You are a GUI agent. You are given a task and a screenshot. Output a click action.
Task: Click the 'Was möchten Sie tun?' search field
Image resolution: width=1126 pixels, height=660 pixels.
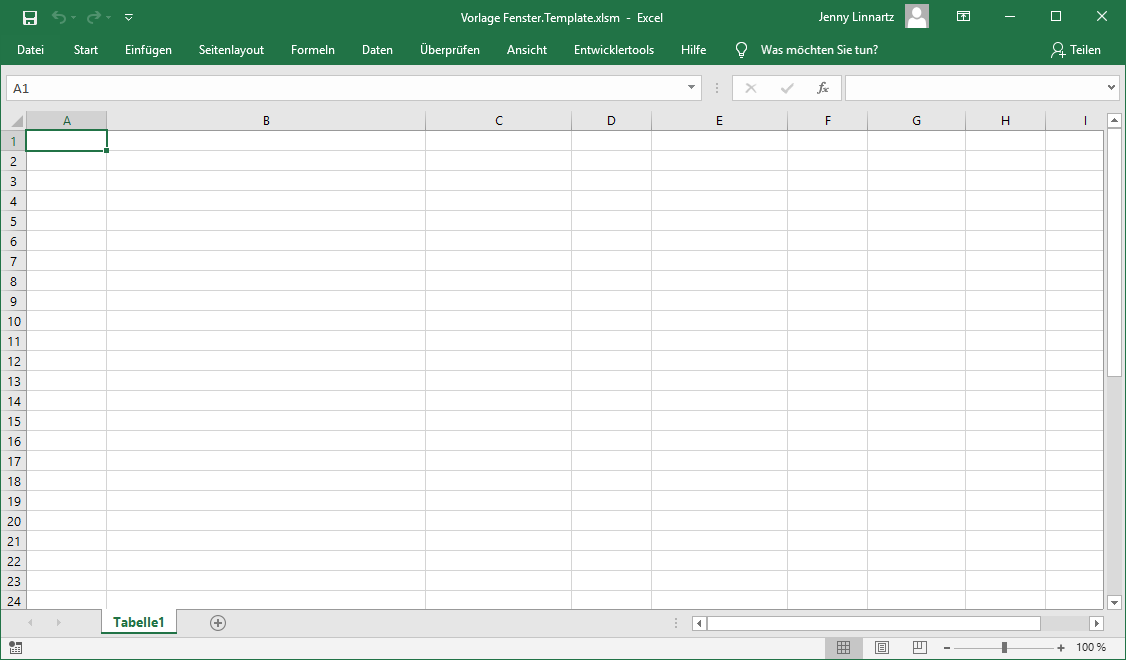819,50
